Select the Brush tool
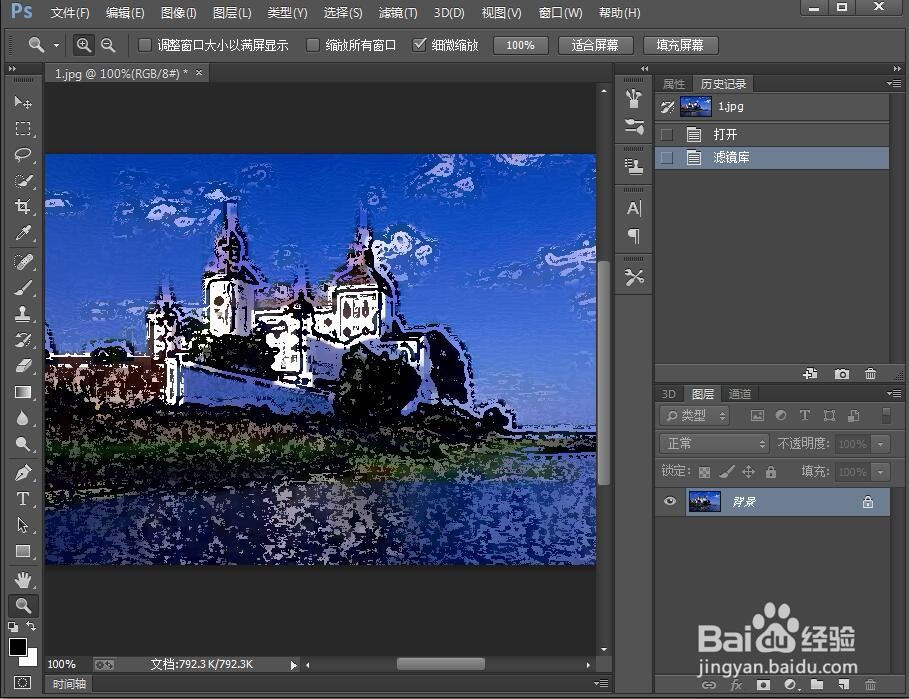The height and width of the screenshot is (699, 909). [x=23, y=288]
